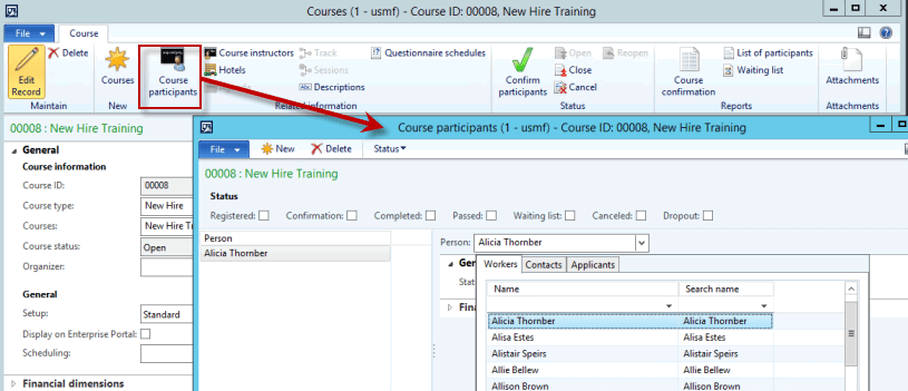Select Alistair Speirs worker row
908x391 pixels.
(x=630, y=353)
